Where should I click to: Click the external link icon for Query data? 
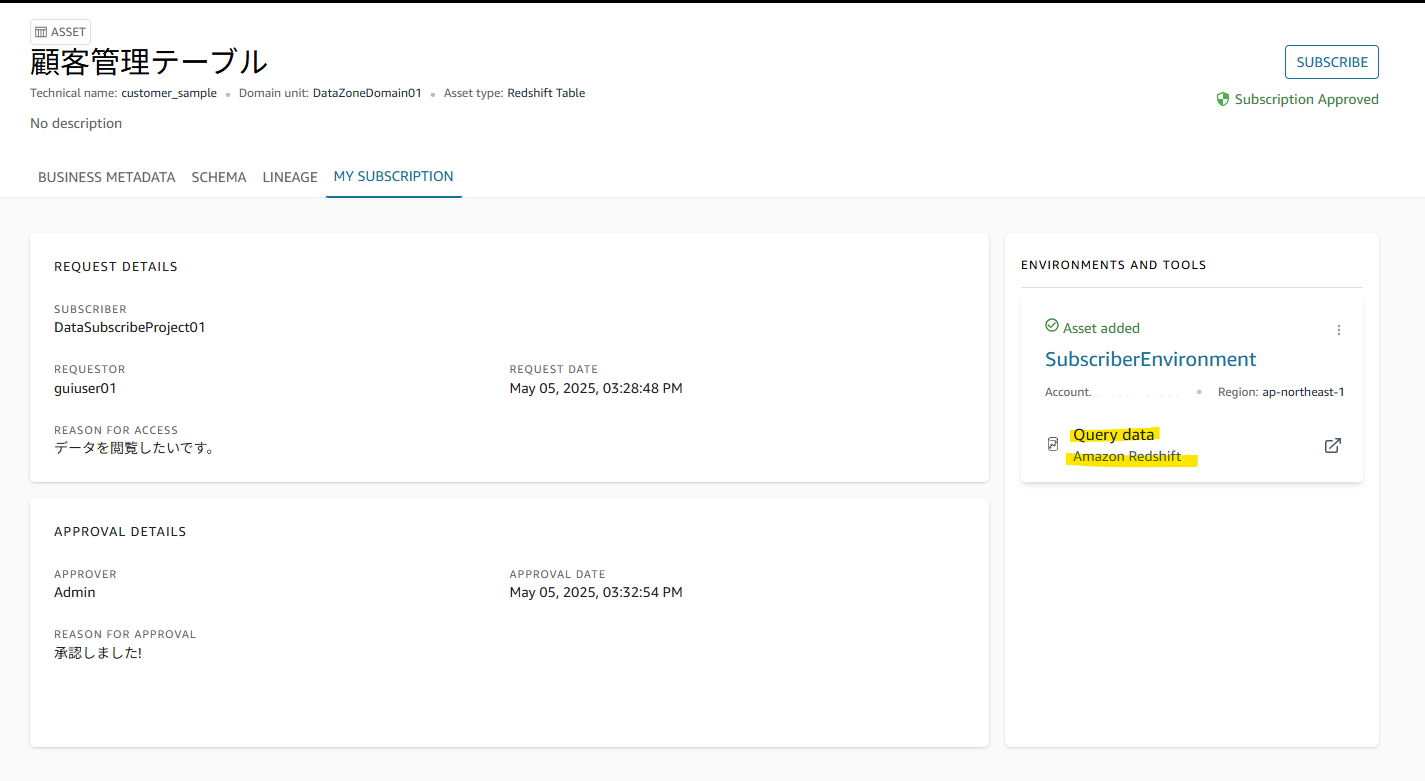coord(1332,446)
